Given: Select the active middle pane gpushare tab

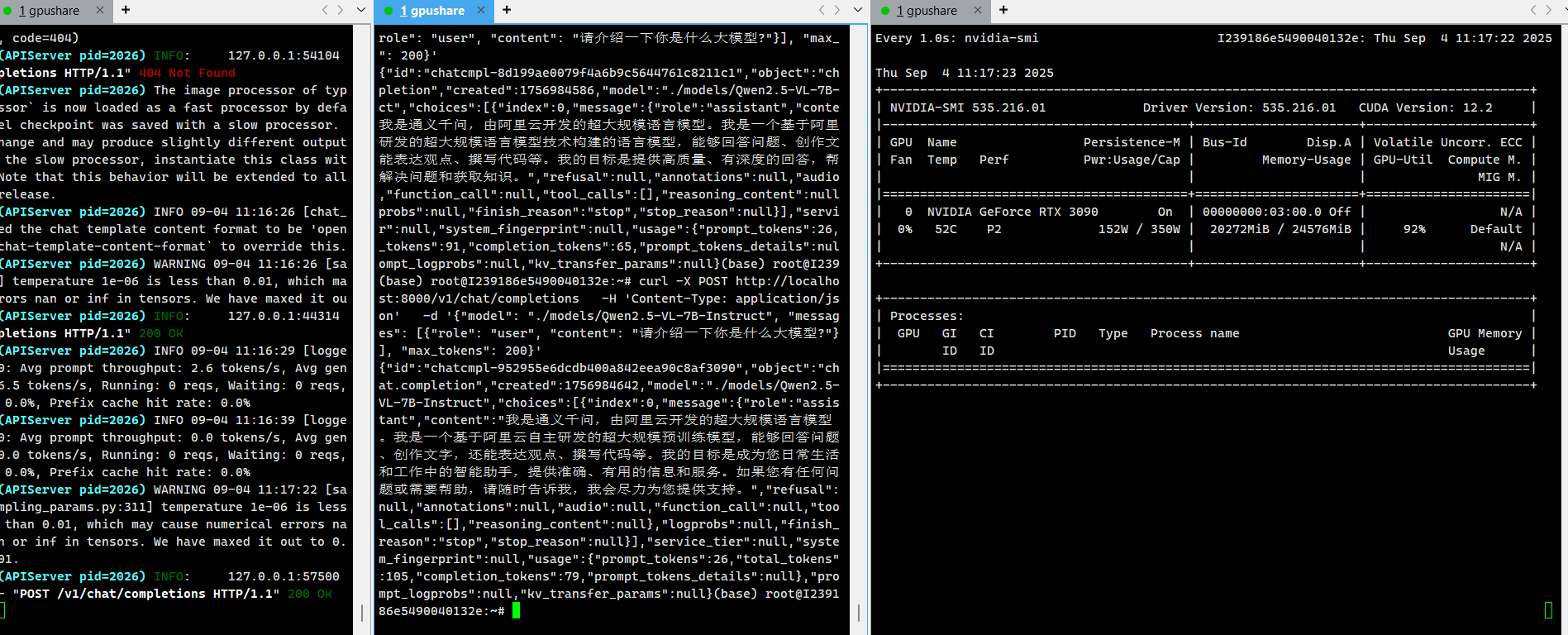Looking at the screenshot, I should 436,11.
